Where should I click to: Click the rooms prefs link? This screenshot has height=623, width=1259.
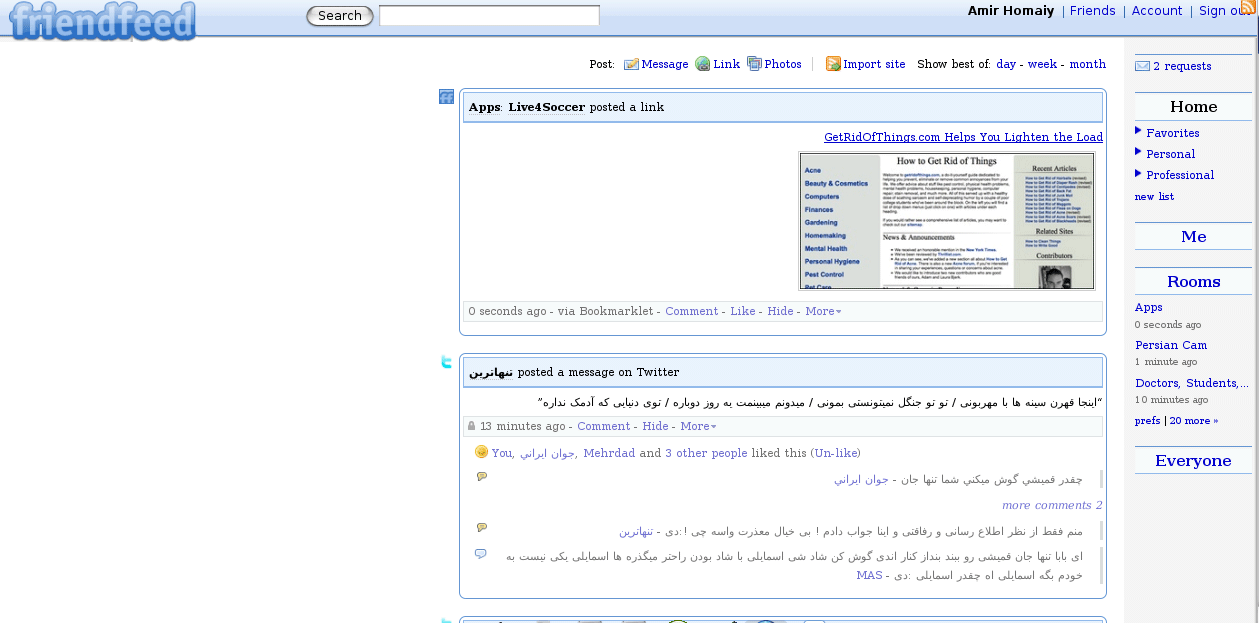[x=1147, y=421]
